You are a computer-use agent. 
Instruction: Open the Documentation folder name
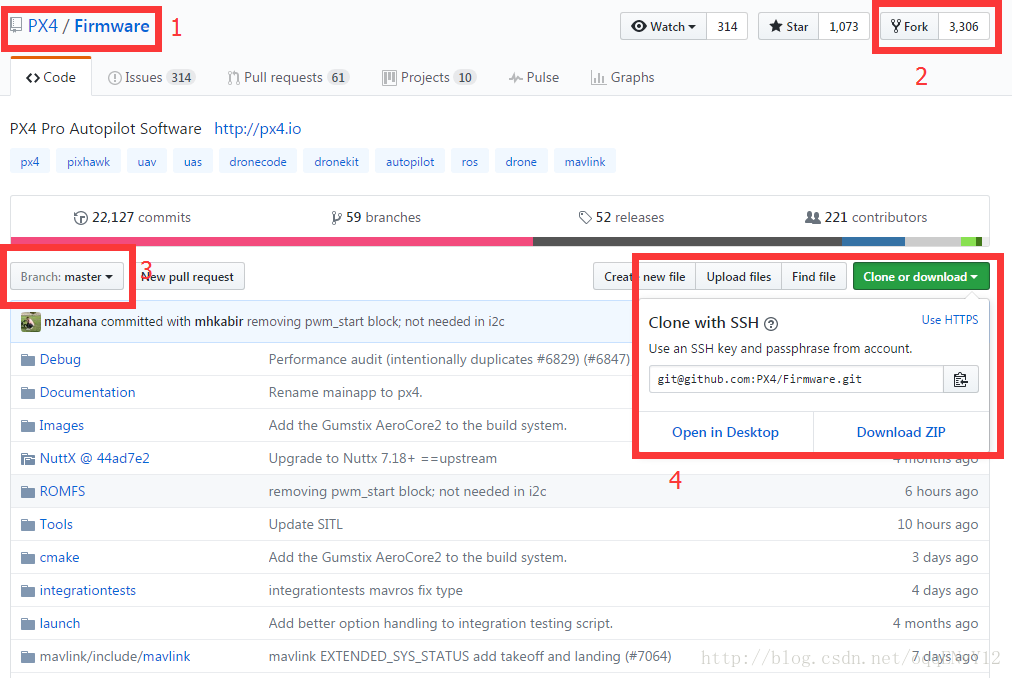tap(88, 393)
